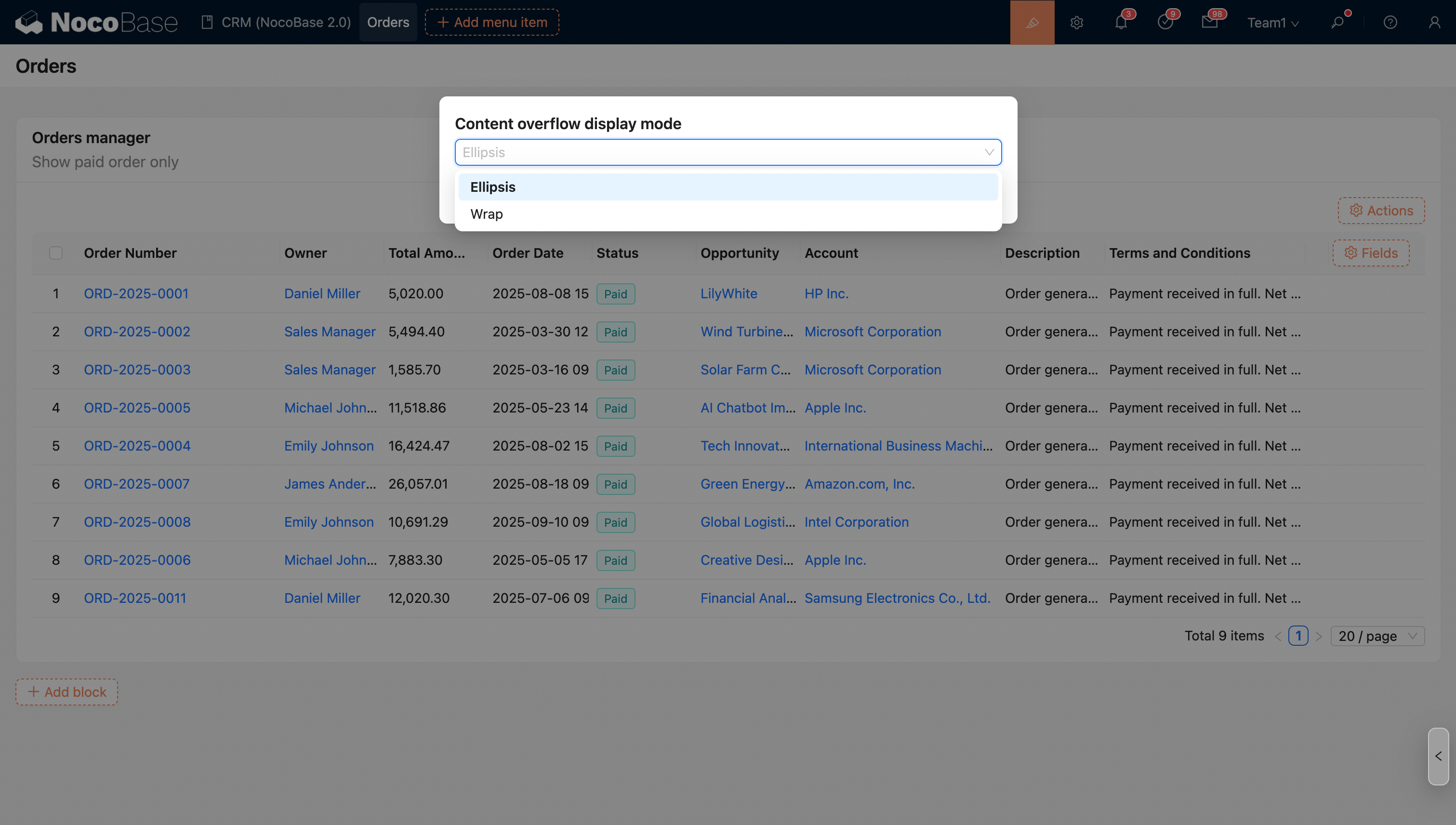Viewport: 1456px width, 825px height.
Task: Toggle the select-all rows checkbox
Action: (55, 253)
